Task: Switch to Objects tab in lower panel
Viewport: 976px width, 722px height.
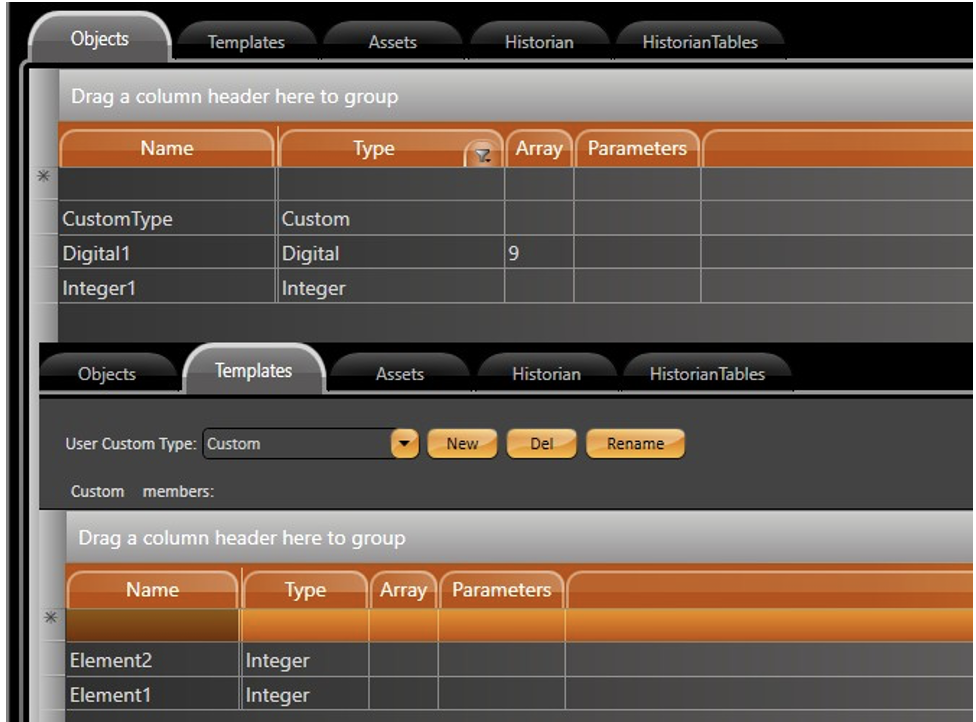Action: (x=107, y=374)
